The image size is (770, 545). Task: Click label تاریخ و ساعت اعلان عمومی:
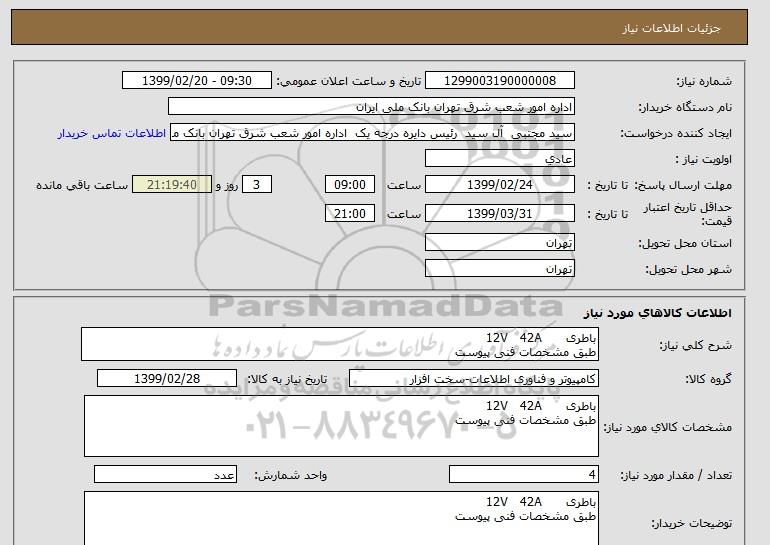349,81
